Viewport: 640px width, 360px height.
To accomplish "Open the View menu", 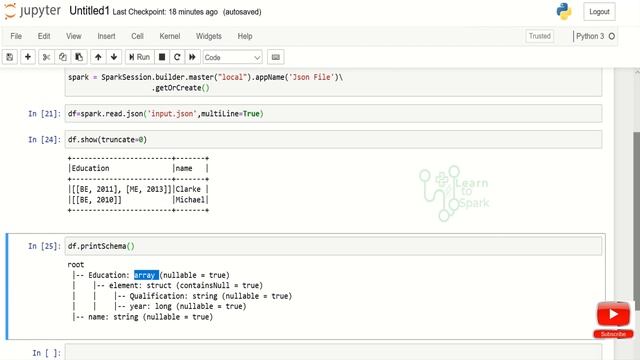I will pos(74,36).
